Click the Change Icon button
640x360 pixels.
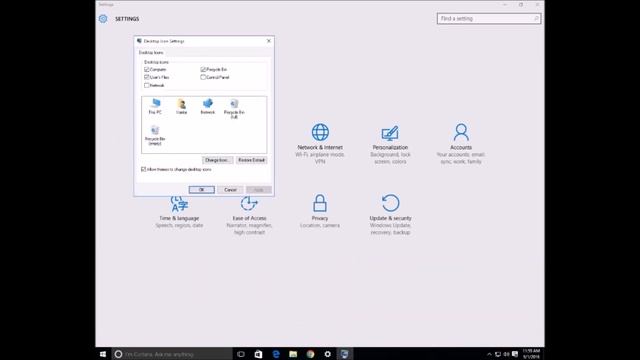[x=218, y=160]
